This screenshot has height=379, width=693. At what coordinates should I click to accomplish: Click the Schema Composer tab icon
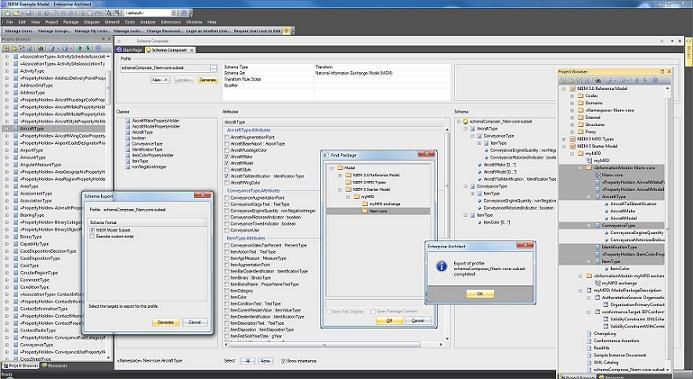pos(149,50)
